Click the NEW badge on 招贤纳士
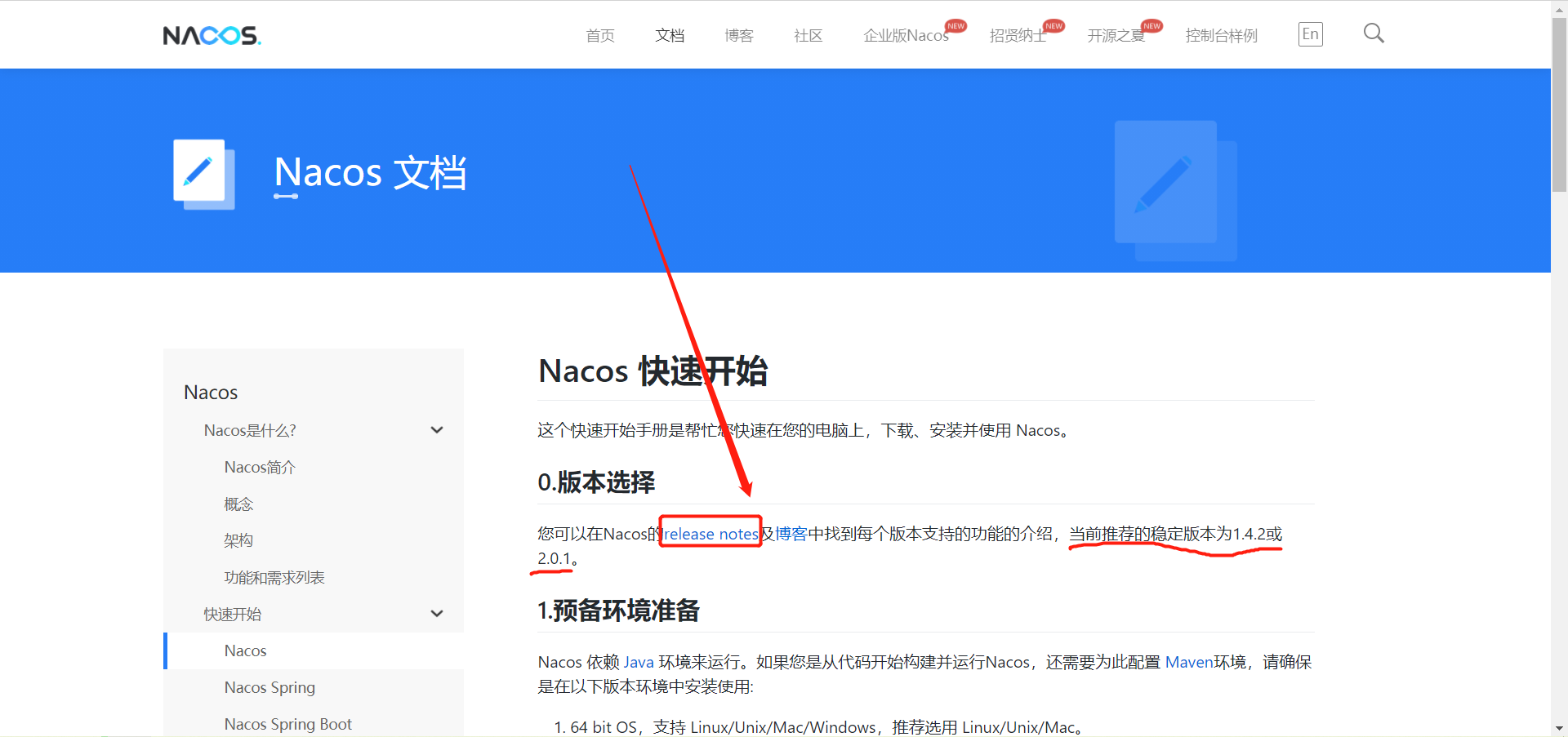The width and height of the screenshot is (1568, 737). pyautogui.click(x=1053, y=26)
